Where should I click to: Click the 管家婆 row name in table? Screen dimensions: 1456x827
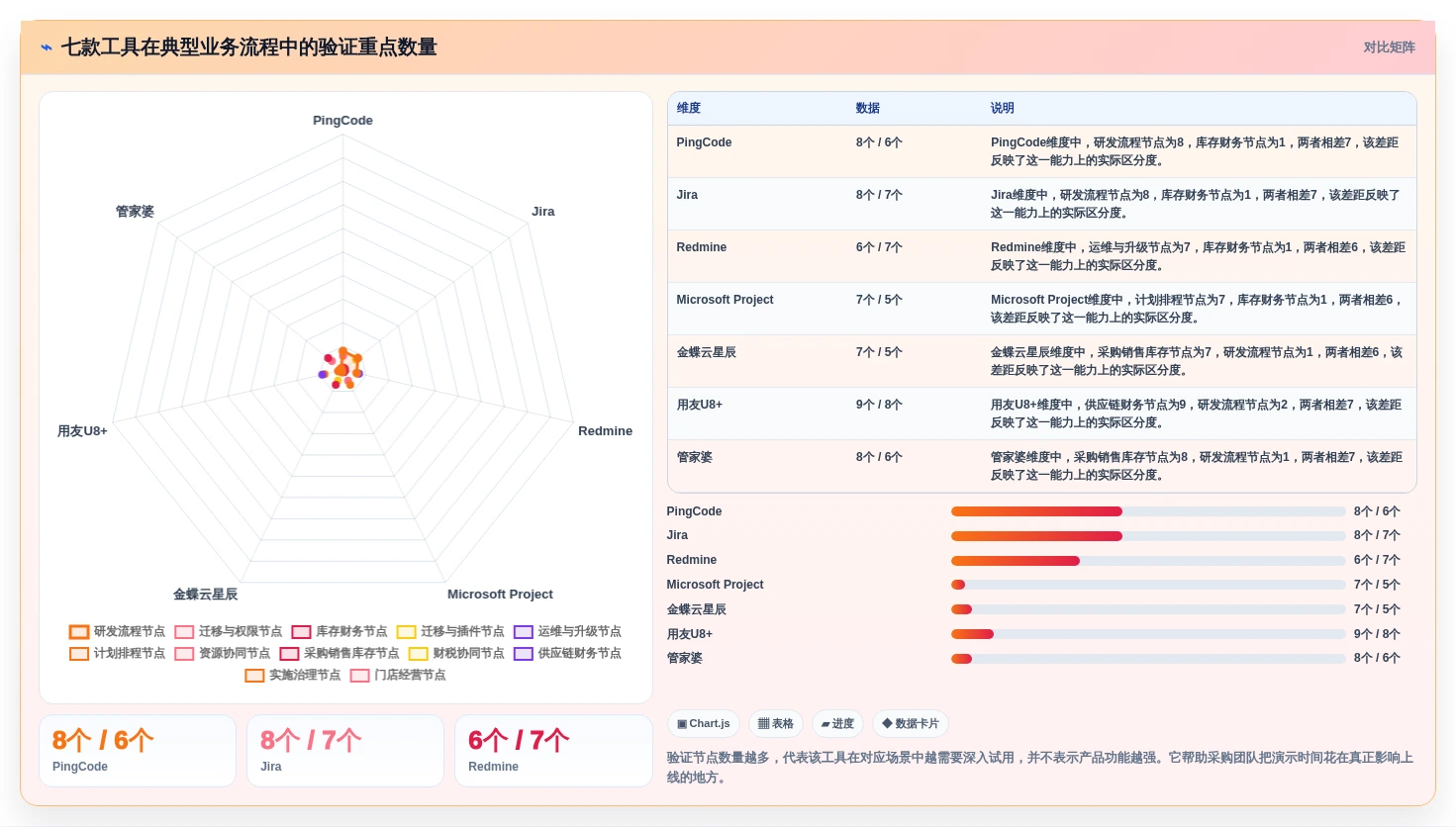[695, 457]
